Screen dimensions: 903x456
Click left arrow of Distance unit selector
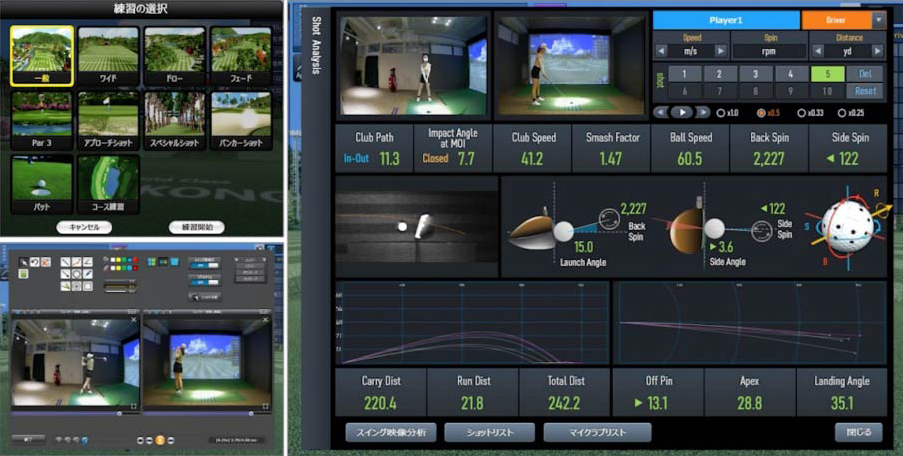pos(816,51)
